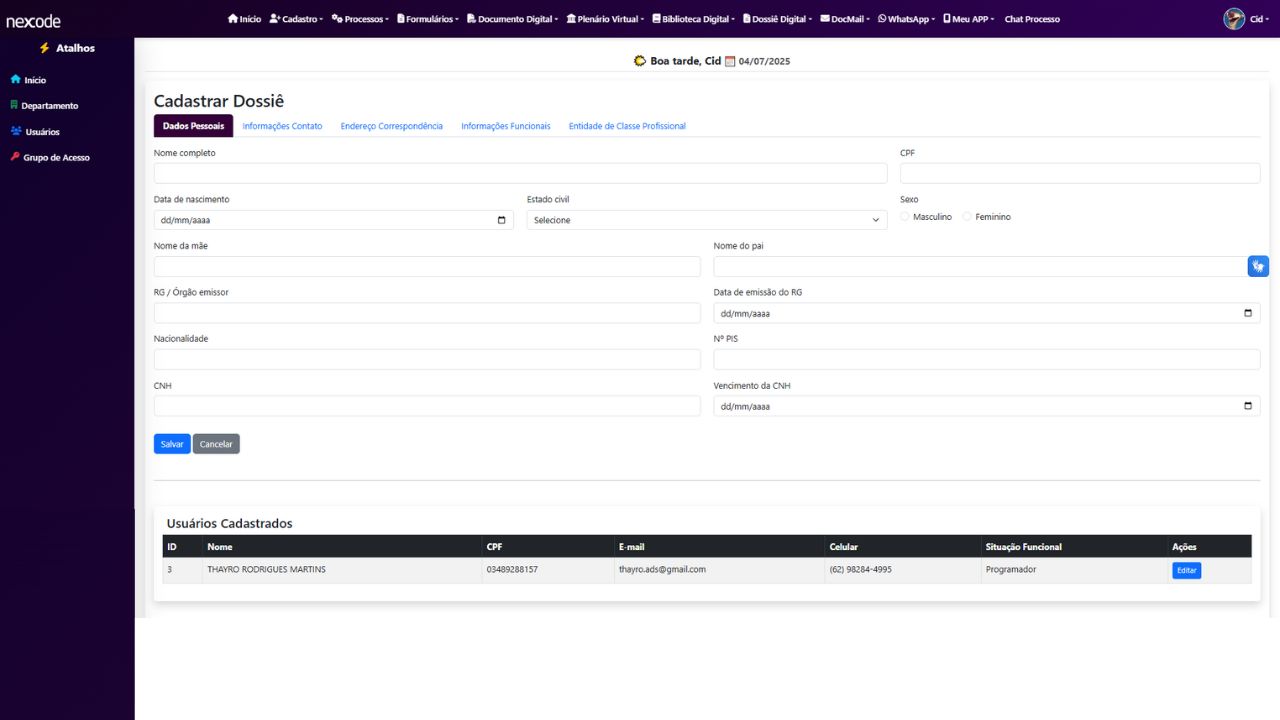Expand the Cadastro menu in navbar
The height and width of the screenshot is (720, 1280).
[x=296, y=19]
